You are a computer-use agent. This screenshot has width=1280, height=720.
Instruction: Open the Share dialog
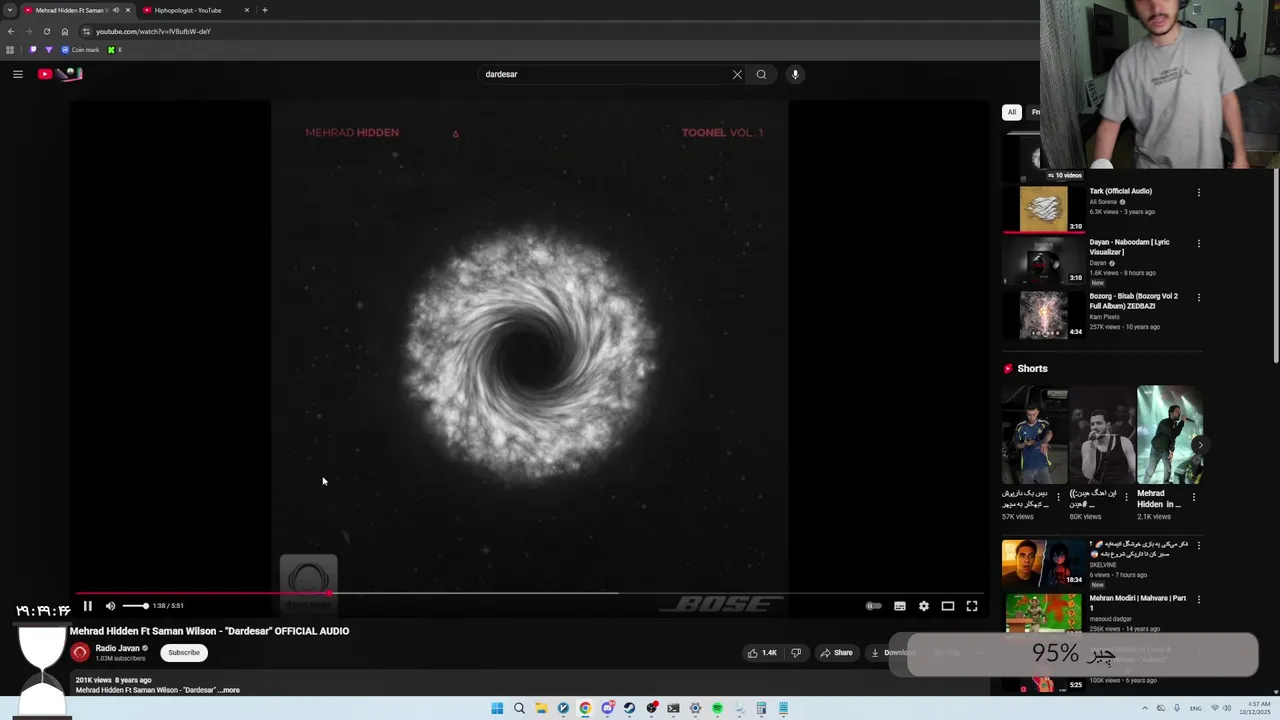837,653
